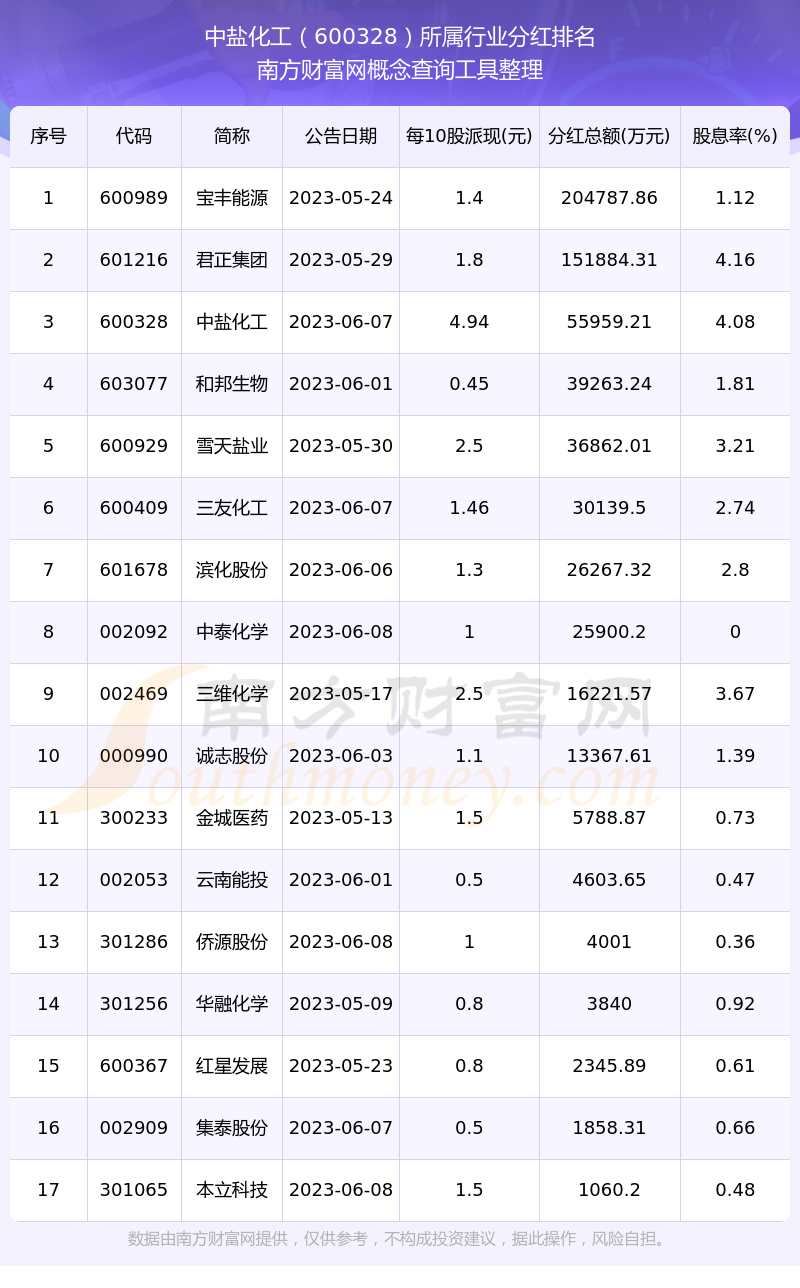
Task: Click per-10-share payout 0.45
Action: (x=469, y=384)
